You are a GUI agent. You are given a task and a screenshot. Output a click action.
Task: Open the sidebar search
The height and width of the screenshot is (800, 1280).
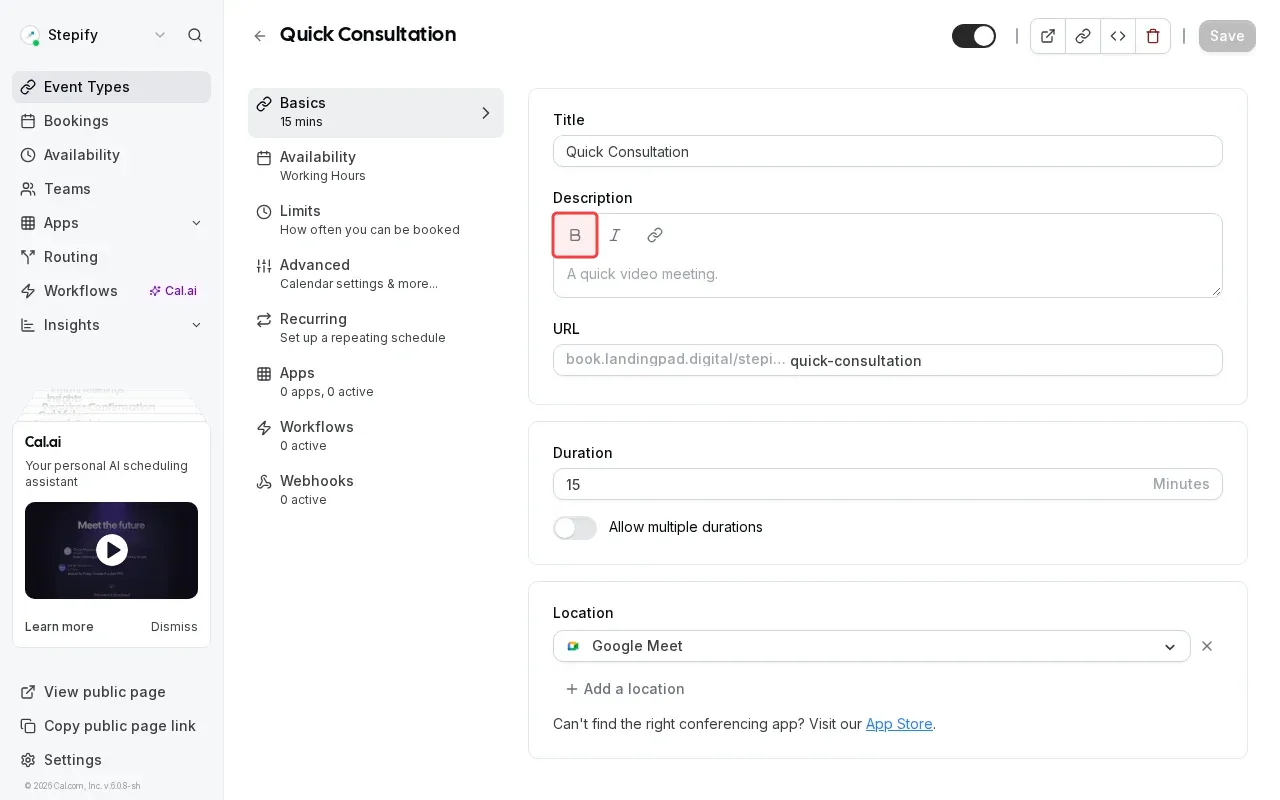[x=195, y=35]
